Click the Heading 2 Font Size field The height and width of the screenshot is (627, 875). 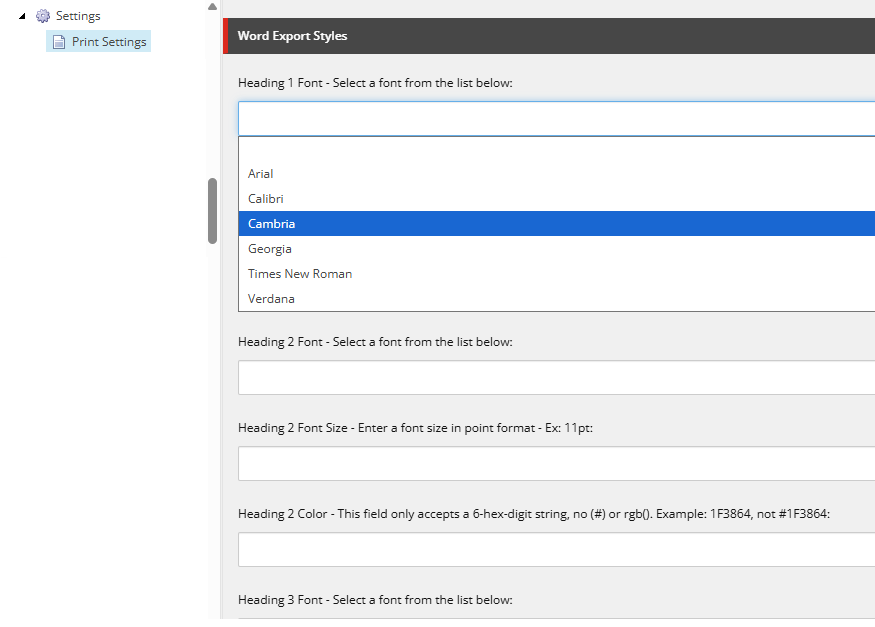556,464
